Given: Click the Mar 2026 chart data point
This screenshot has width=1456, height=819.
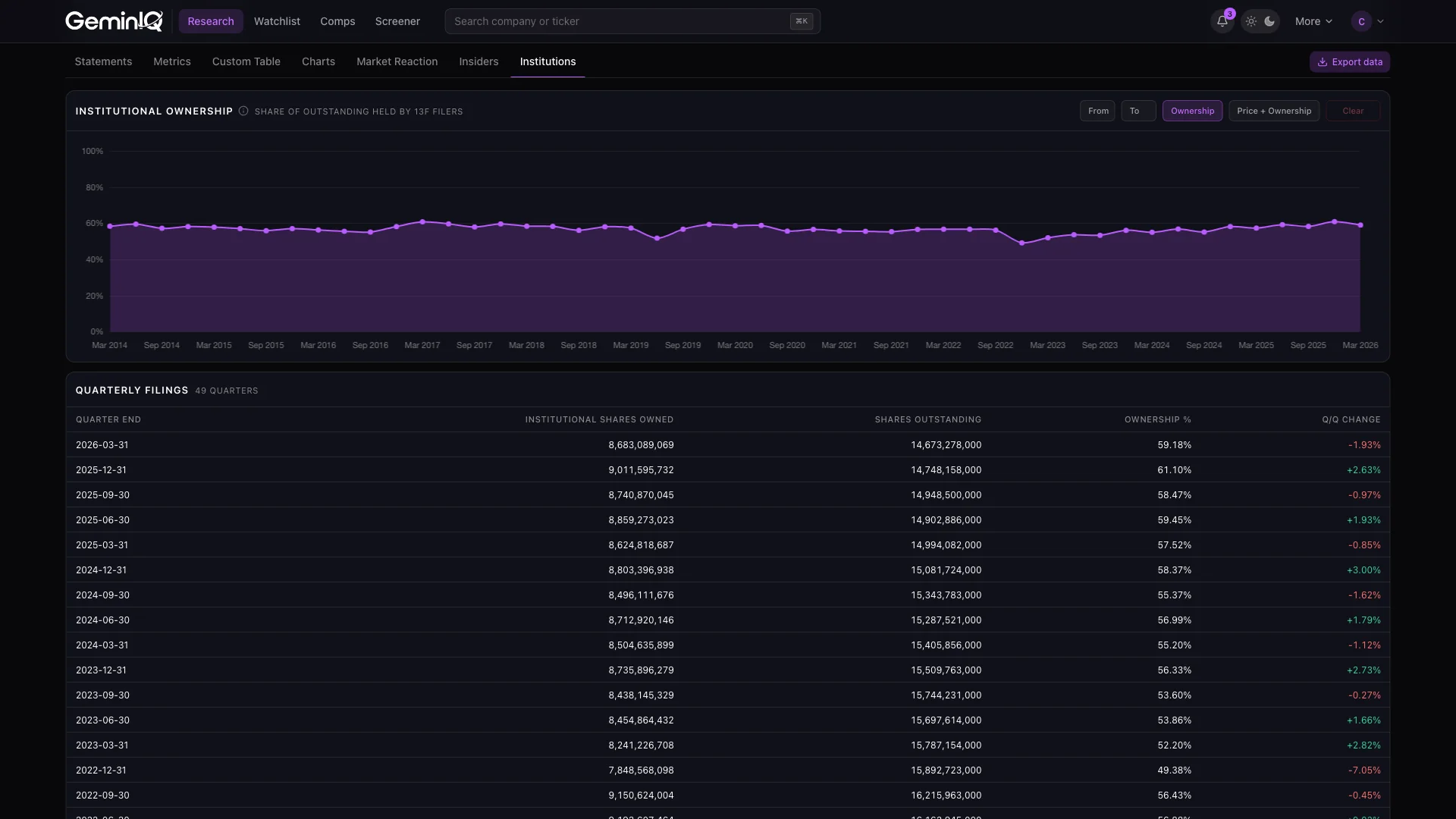Looking at the screenshot, I should click(1360, 225).
